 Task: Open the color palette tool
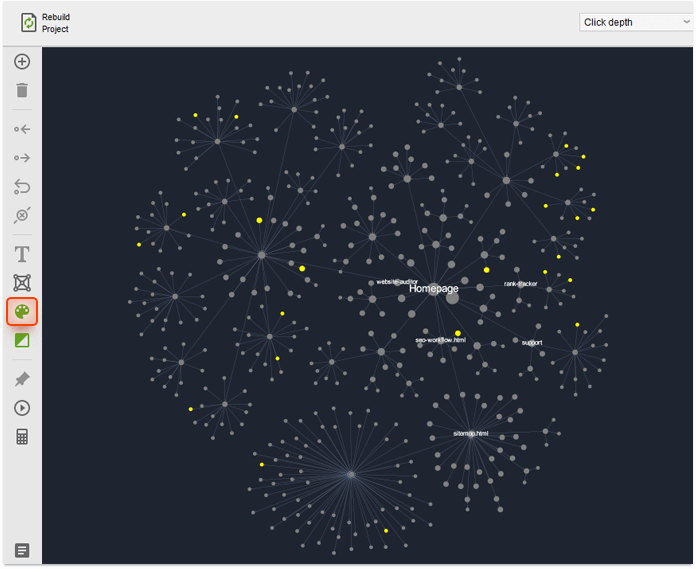coord(22,312)
